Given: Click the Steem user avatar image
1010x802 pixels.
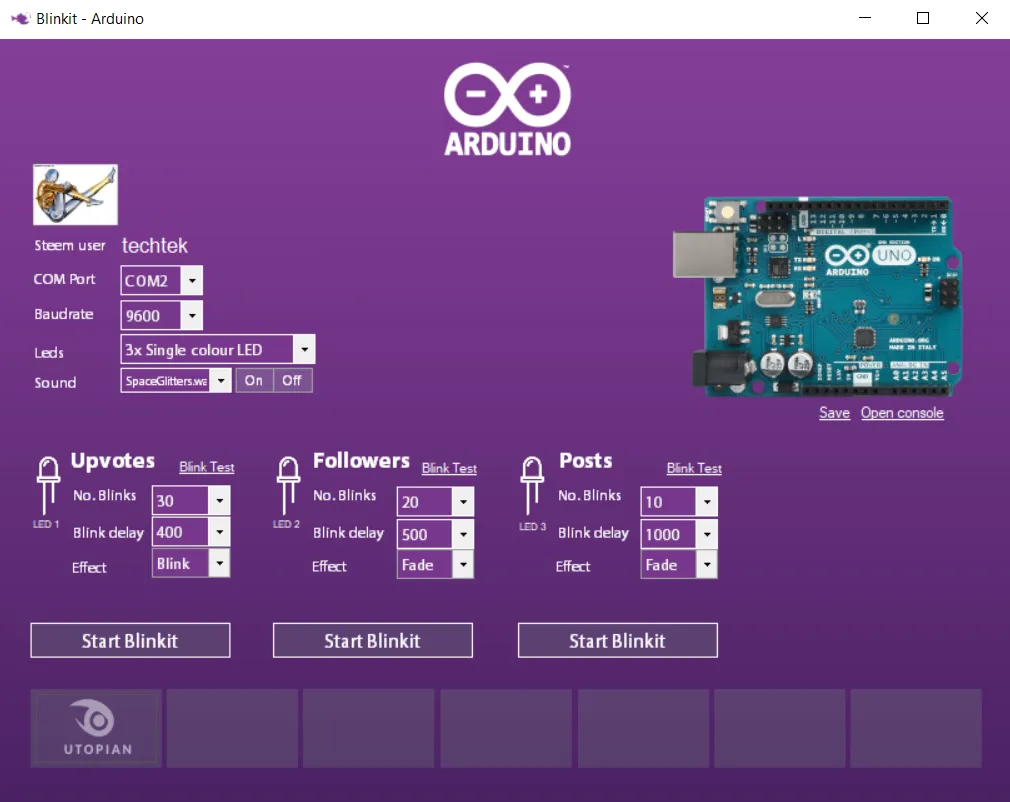Looking at the screenshot, I should click(x=75, y=195).
